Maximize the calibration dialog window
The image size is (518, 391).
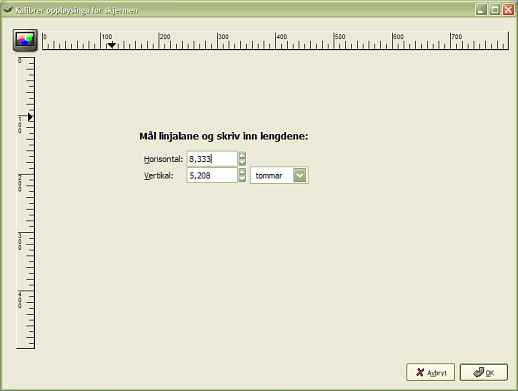(495, 10)
